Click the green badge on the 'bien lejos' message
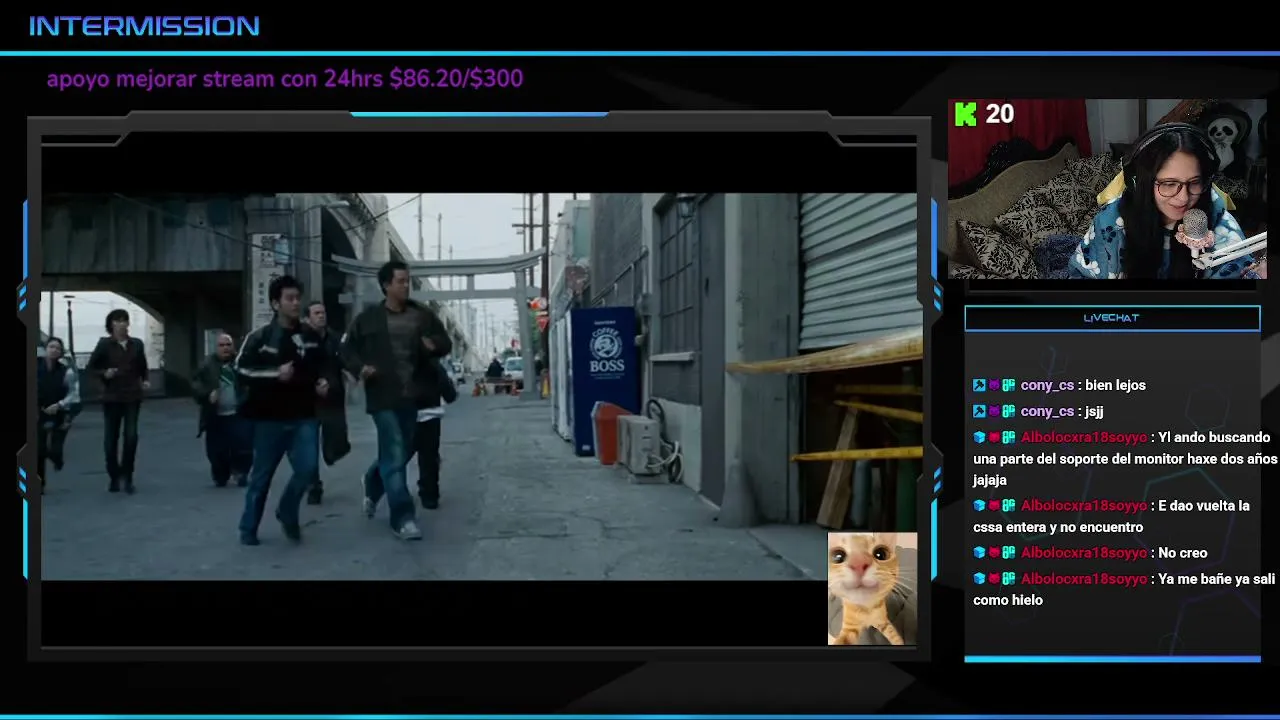The height and width of the screenshot is (720, 1280). [1009, 385]
